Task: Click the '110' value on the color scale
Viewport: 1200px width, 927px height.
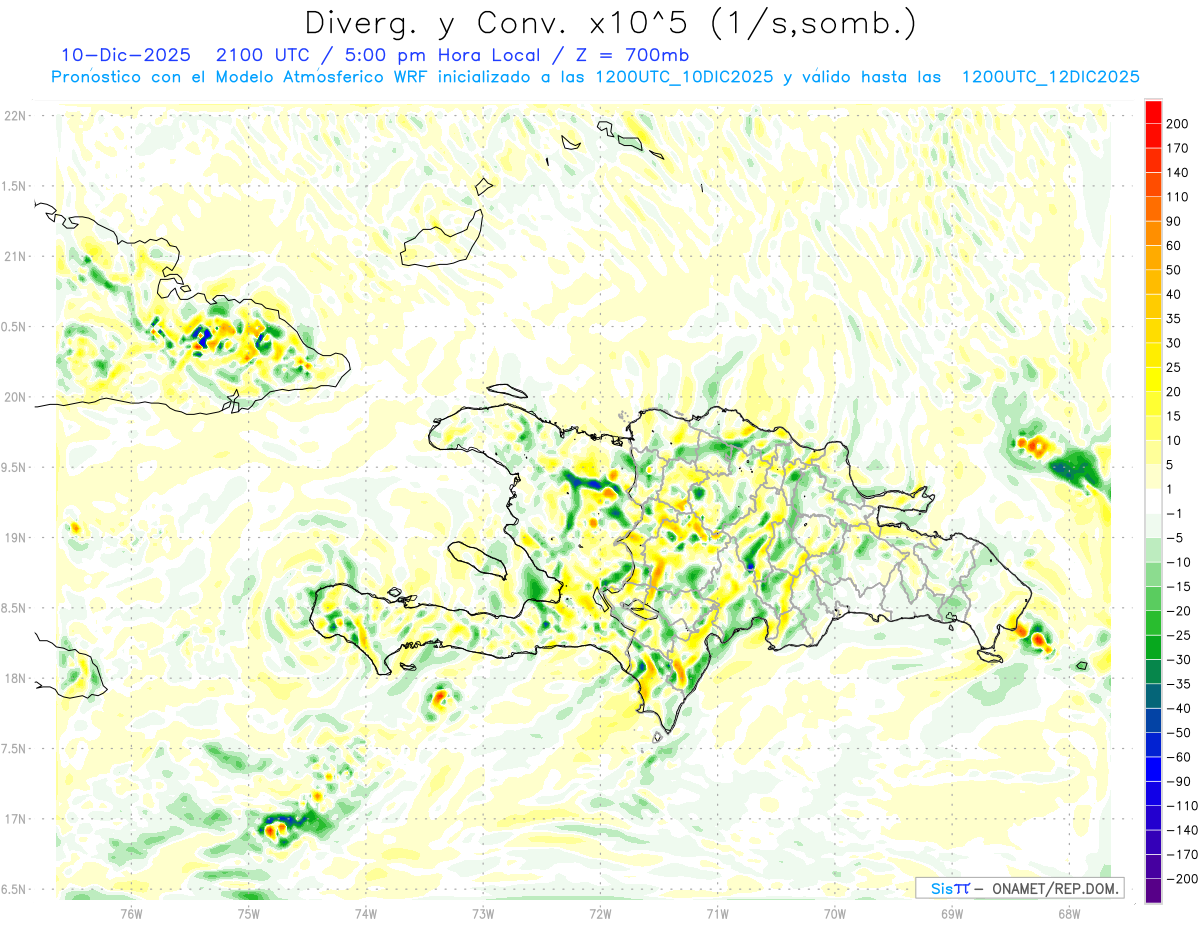Action: click(x=1177, y=197)
